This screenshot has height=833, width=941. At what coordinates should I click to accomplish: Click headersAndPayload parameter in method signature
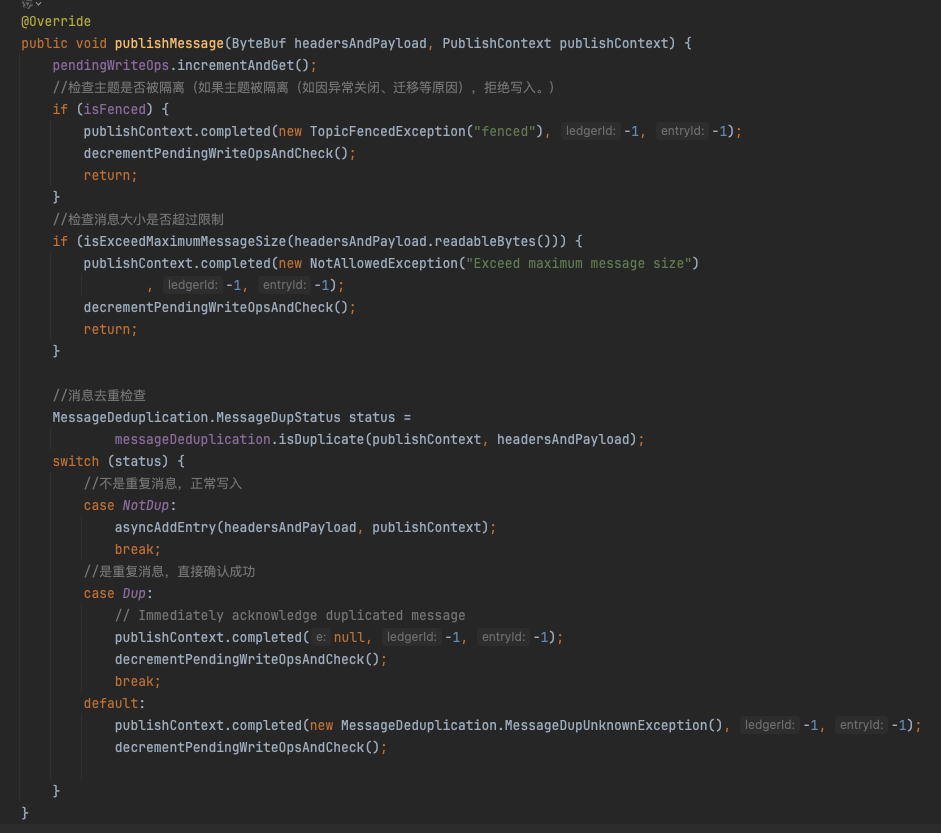360,44
